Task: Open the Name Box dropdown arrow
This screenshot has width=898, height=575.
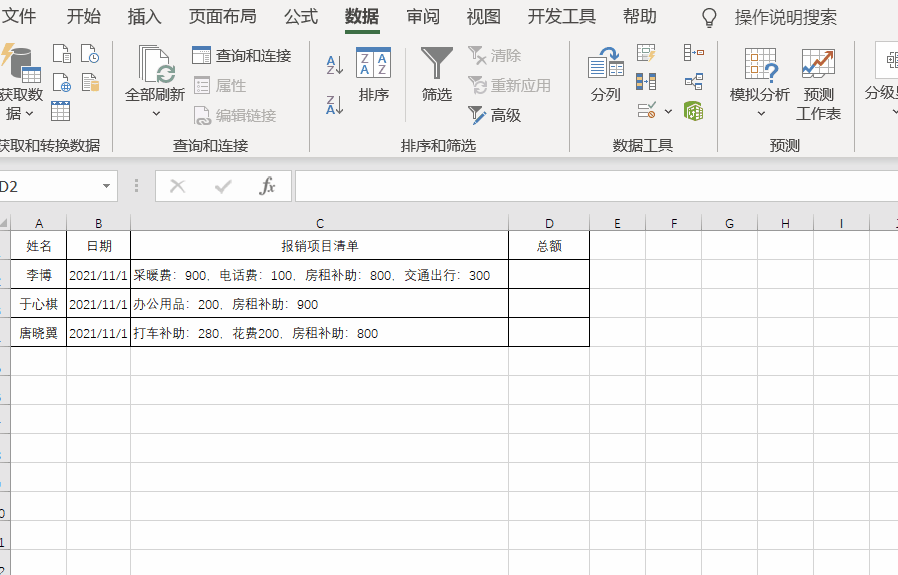Action: click(x=107, y=186)
